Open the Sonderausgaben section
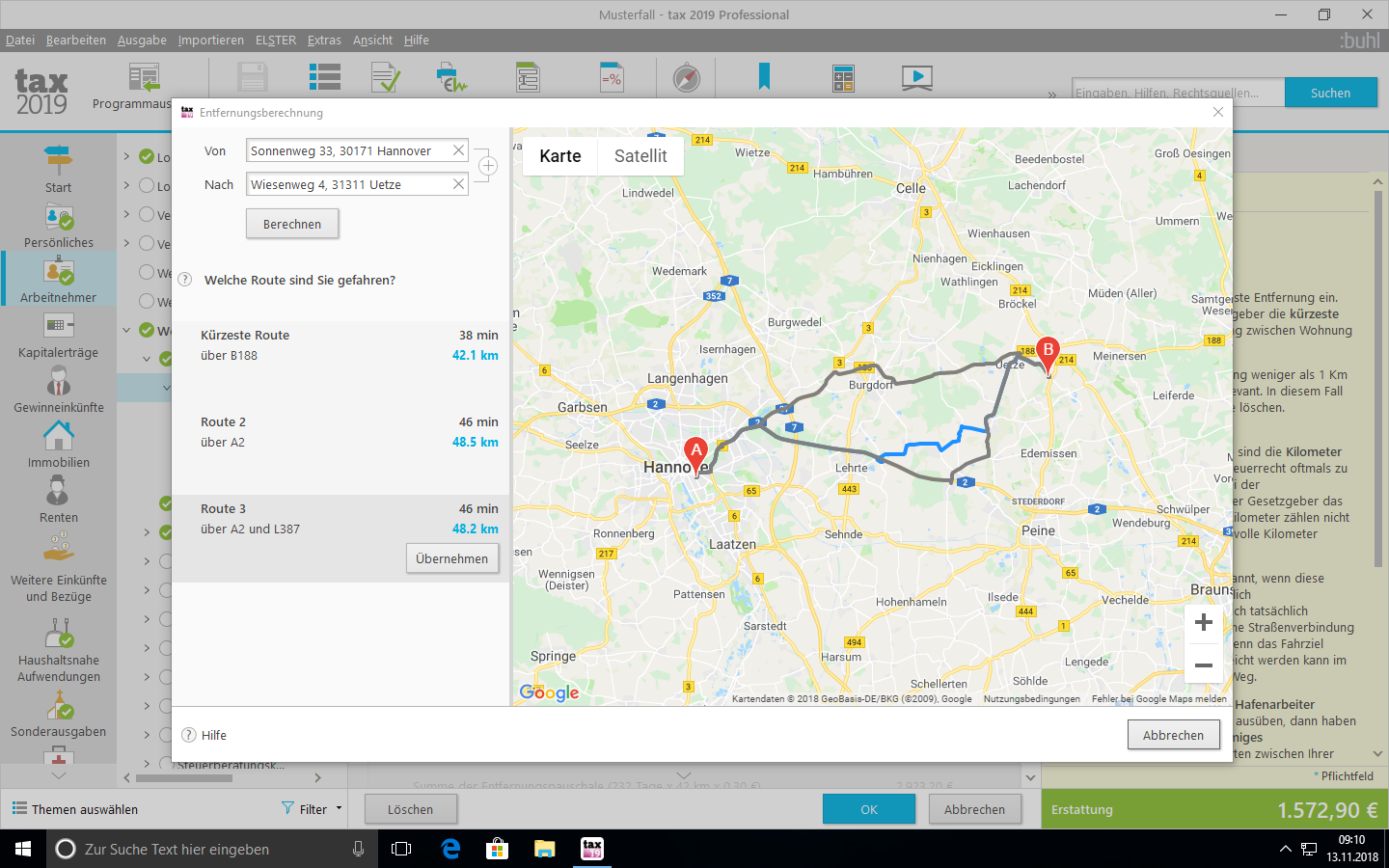The image size is (1389, 868). coord(58,716)
